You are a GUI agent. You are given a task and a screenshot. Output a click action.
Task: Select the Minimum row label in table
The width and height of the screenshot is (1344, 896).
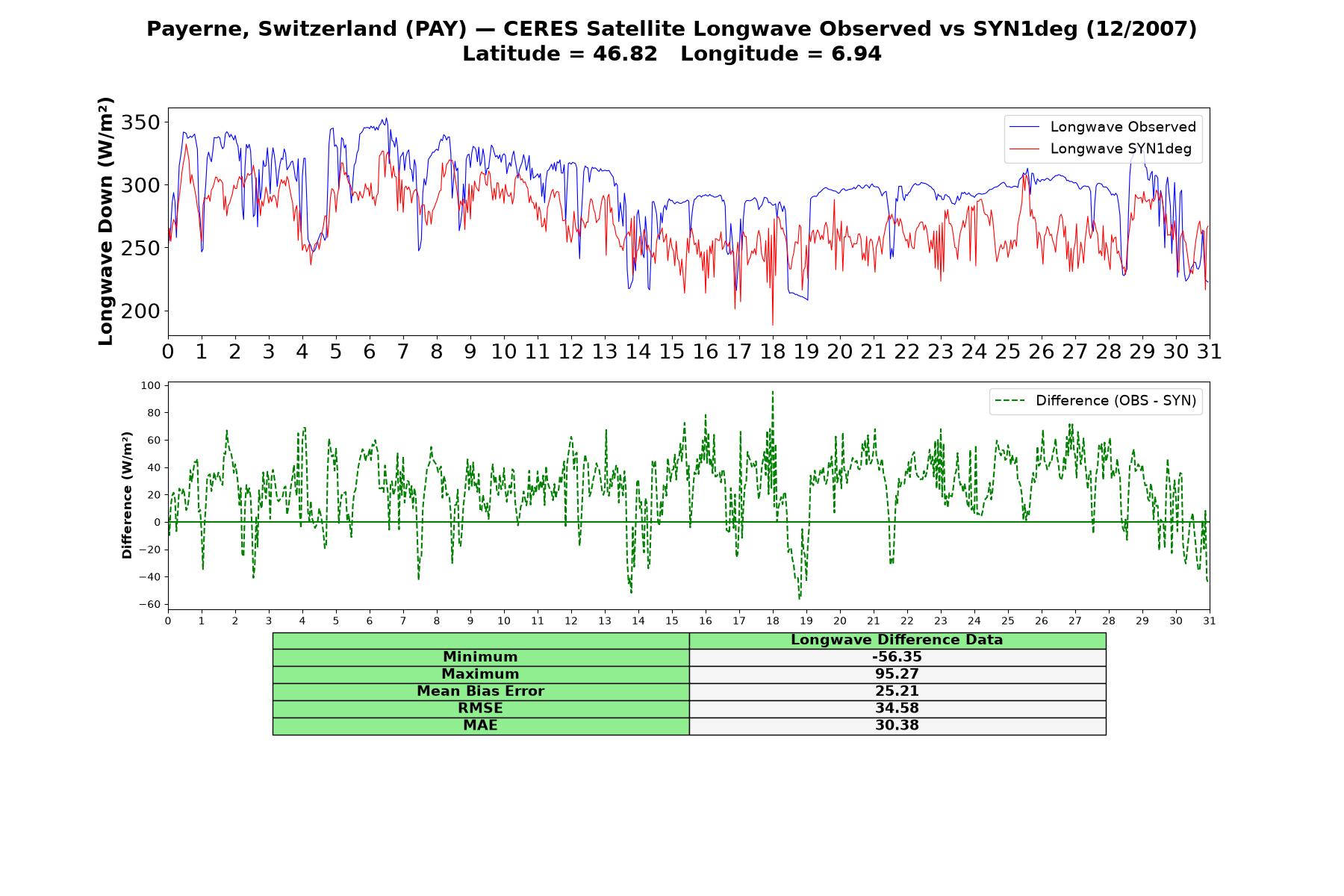(x=481, y=657)
